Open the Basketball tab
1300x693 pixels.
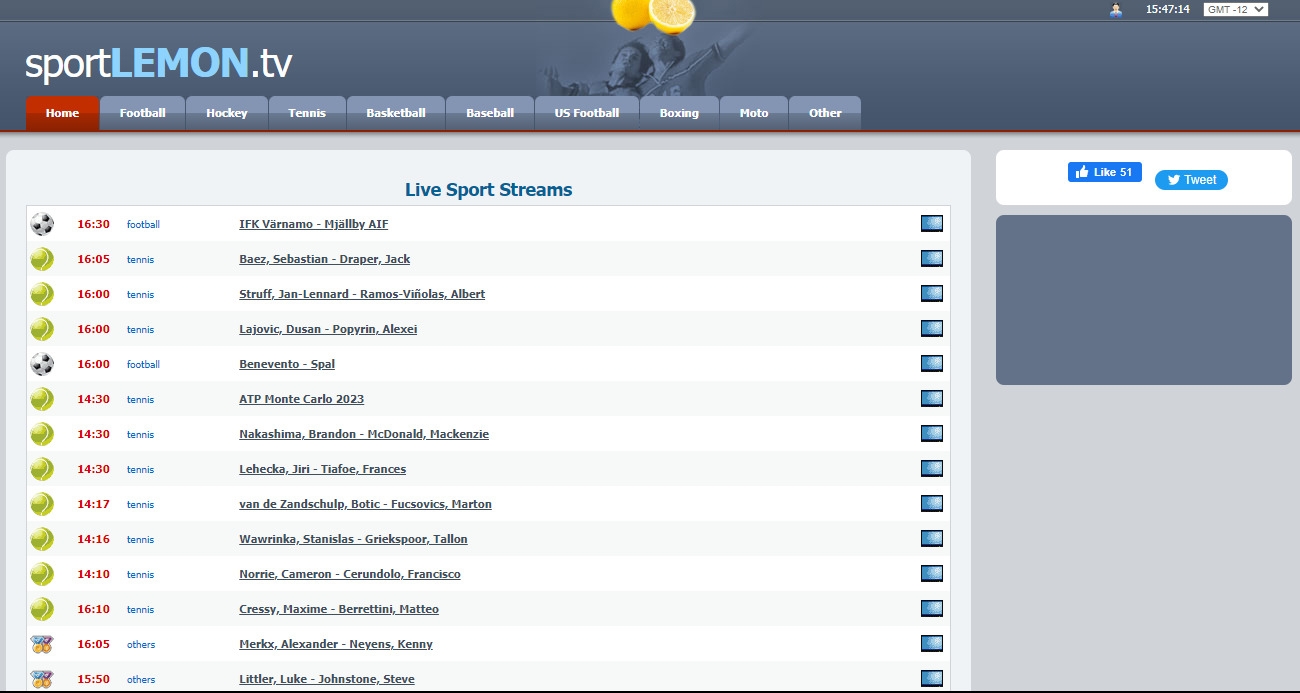(x=396, y=113)
